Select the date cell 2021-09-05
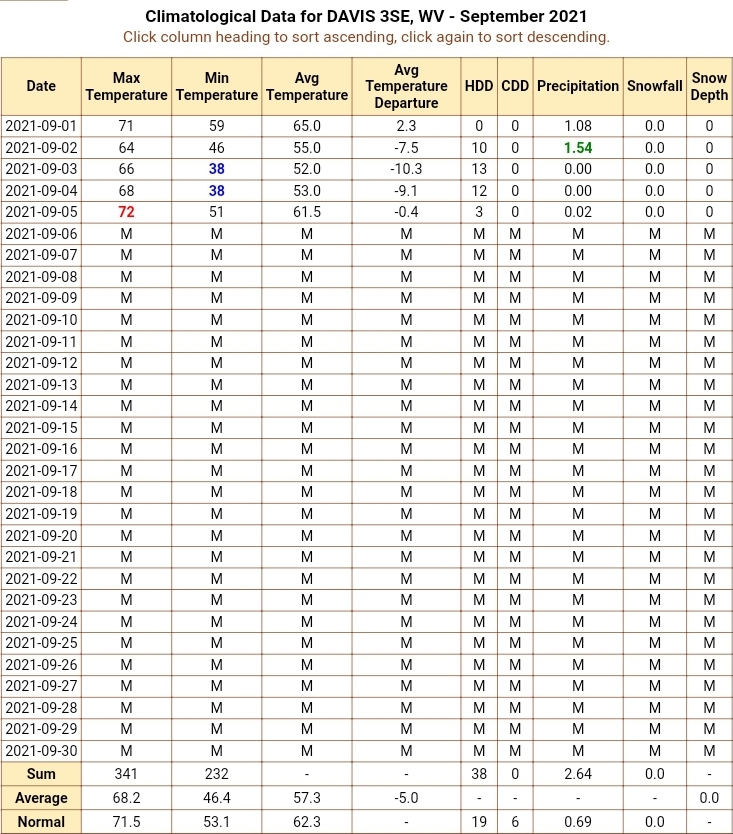 tap(41, 212)
